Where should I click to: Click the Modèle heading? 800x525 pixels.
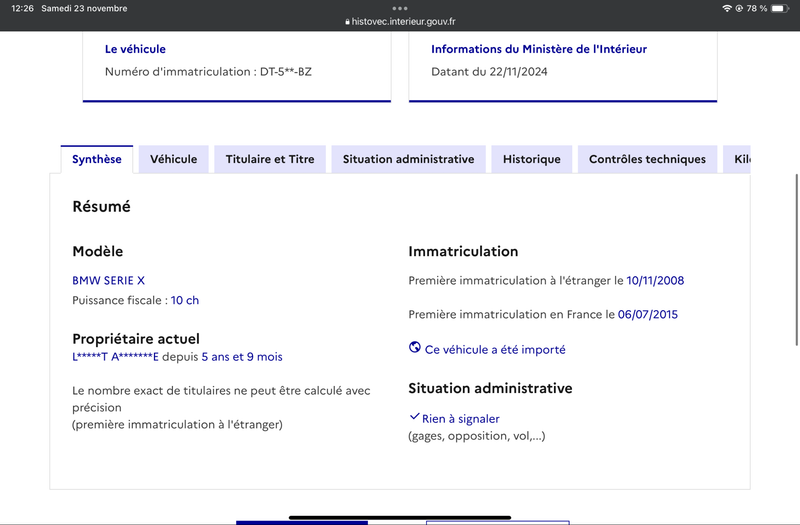click(97, 251)
